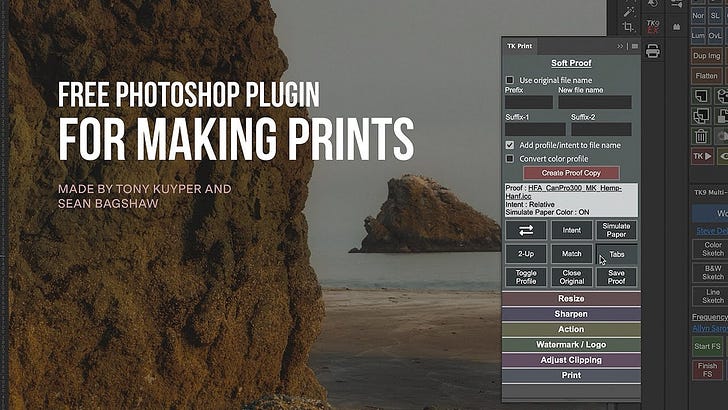Click the SL blend mode button
The width and height of the screenshot is (728, 410).
(x=715, y=16)
